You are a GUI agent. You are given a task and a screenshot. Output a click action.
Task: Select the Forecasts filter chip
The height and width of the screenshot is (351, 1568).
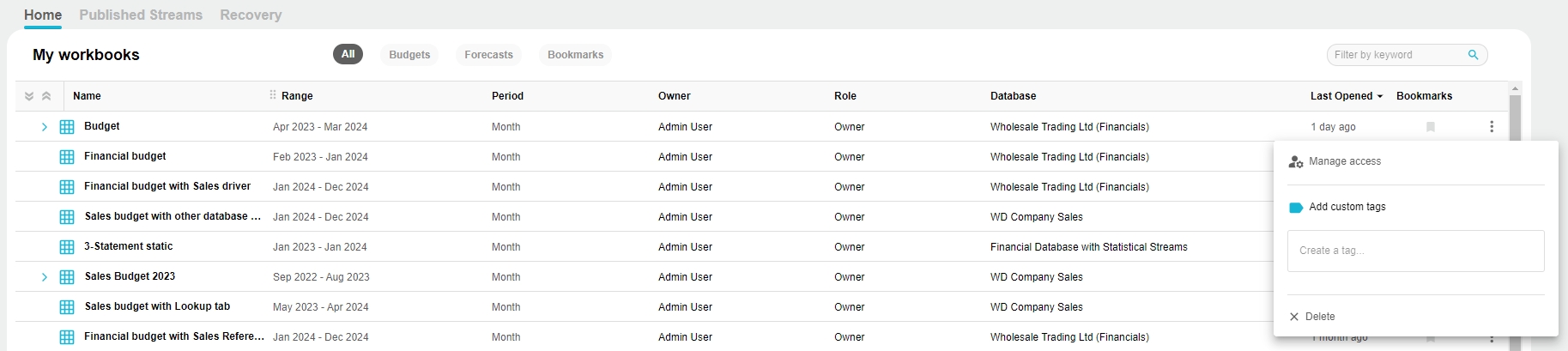tap(488, 55)
